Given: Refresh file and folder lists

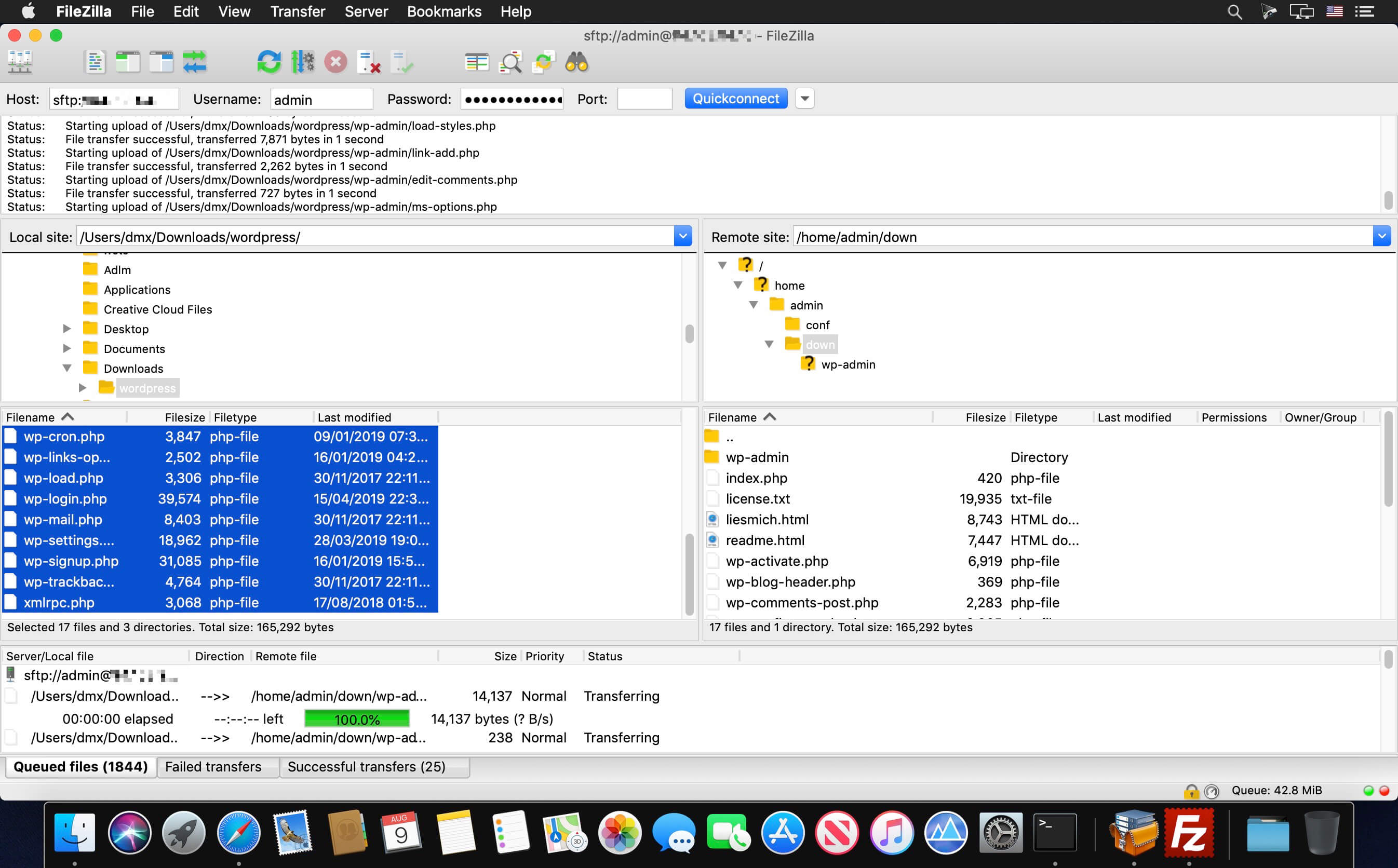Looking at the screenshot, I should click(268, 62).
